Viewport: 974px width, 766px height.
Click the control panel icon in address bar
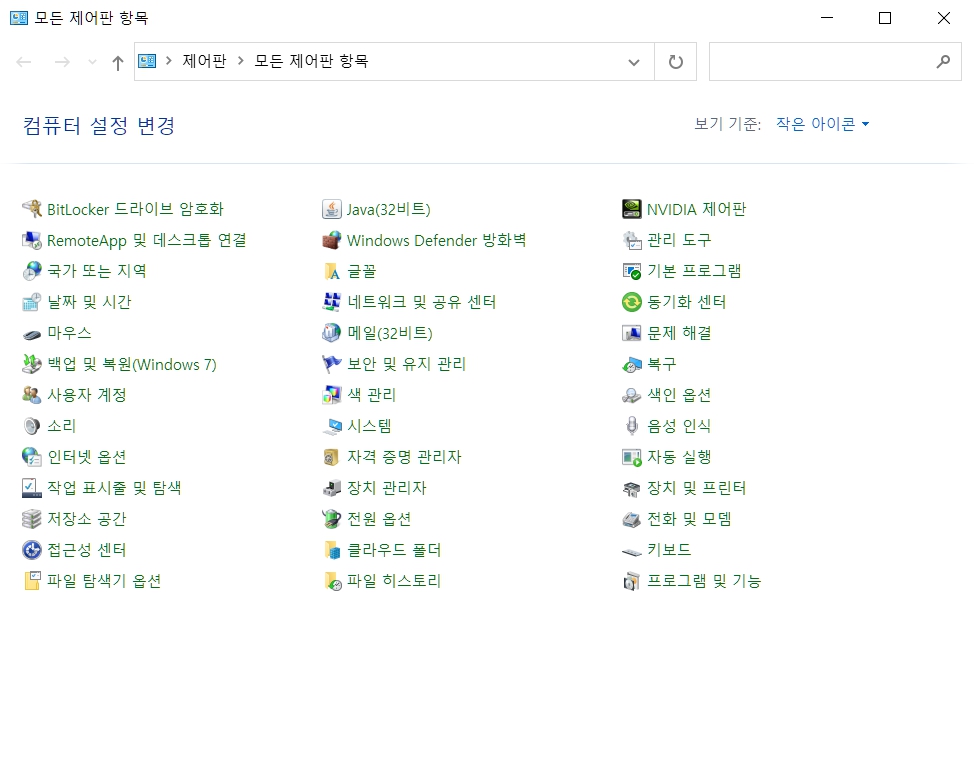pyautogui.click(x=147, y=61)
